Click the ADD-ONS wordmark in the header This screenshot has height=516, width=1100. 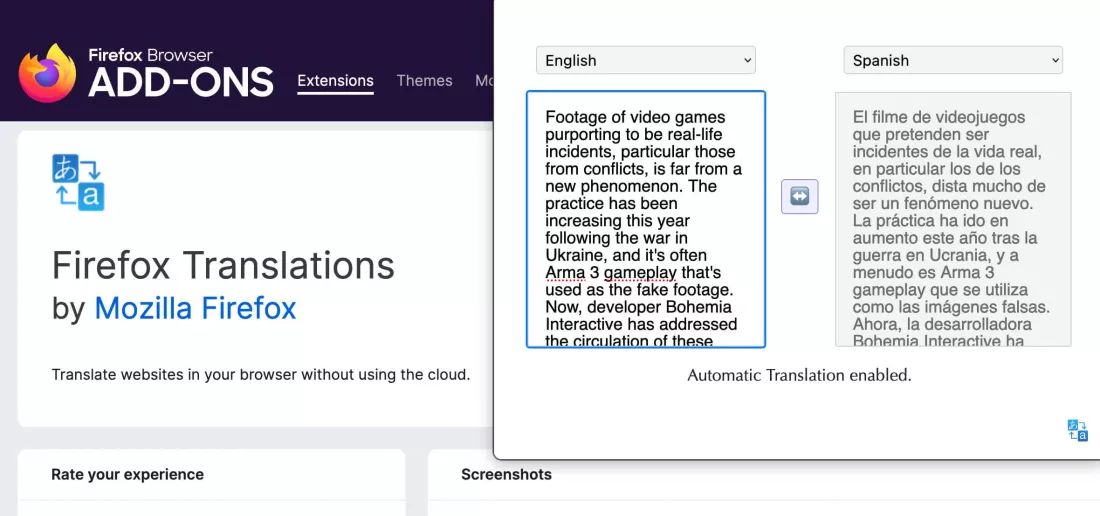tap(180, 83)
